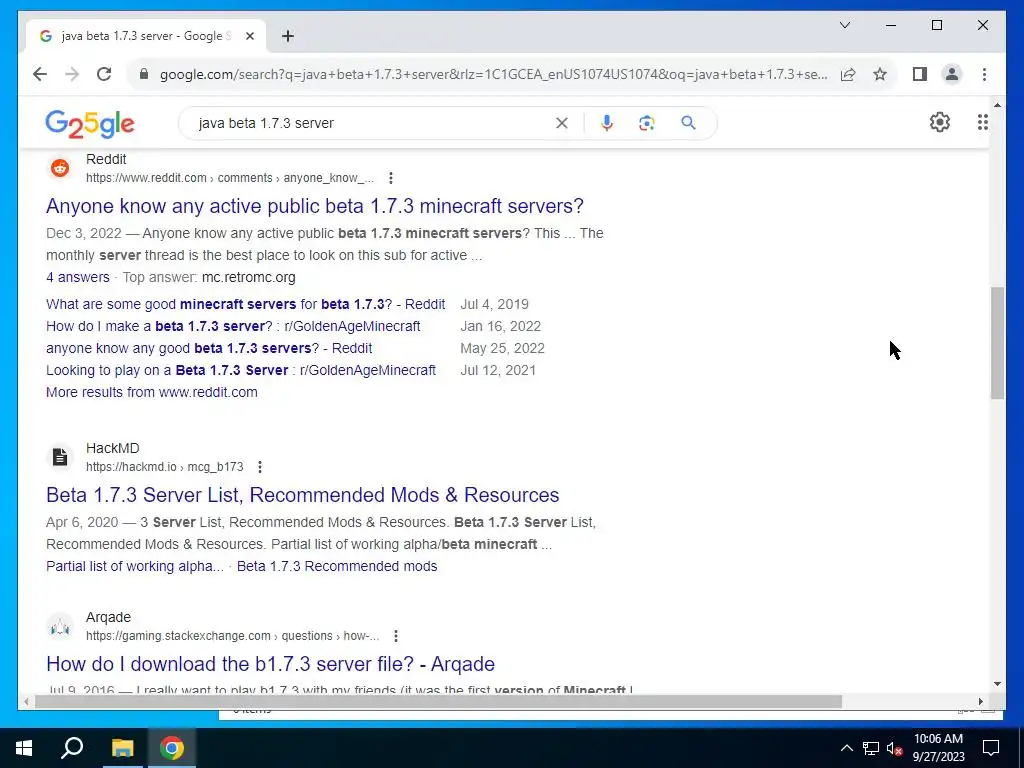1024x768 pixels.
Task: Share this page using the share icon
Action: 848,74
